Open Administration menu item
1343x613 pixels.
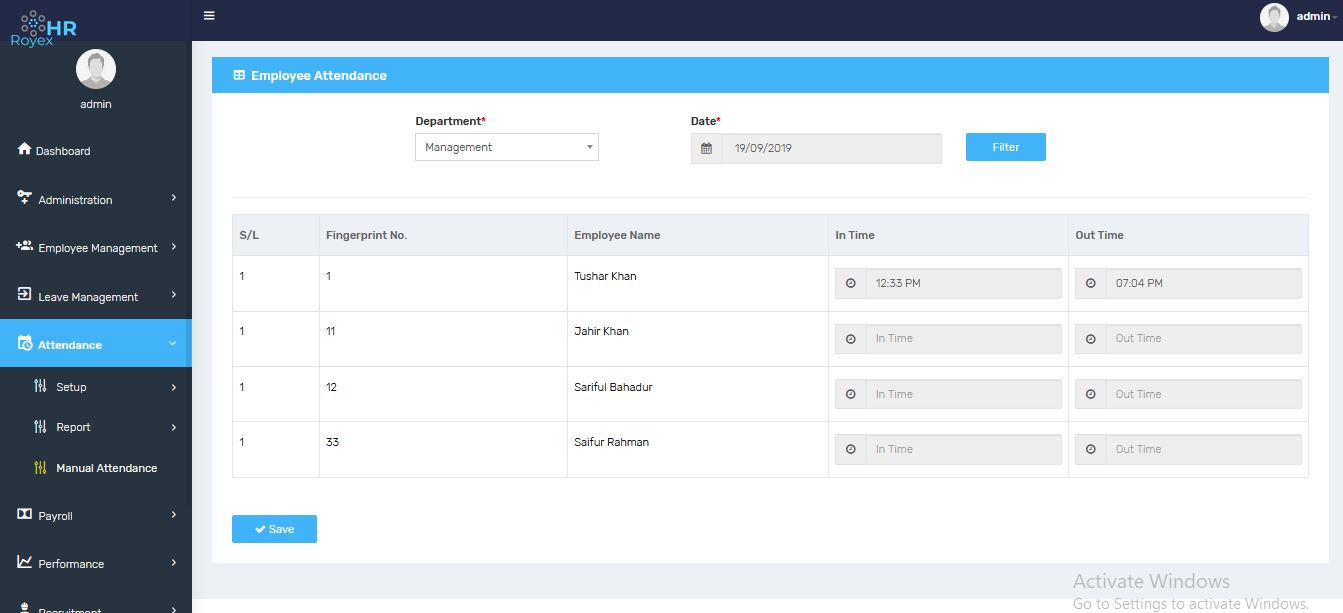[96, 199]
